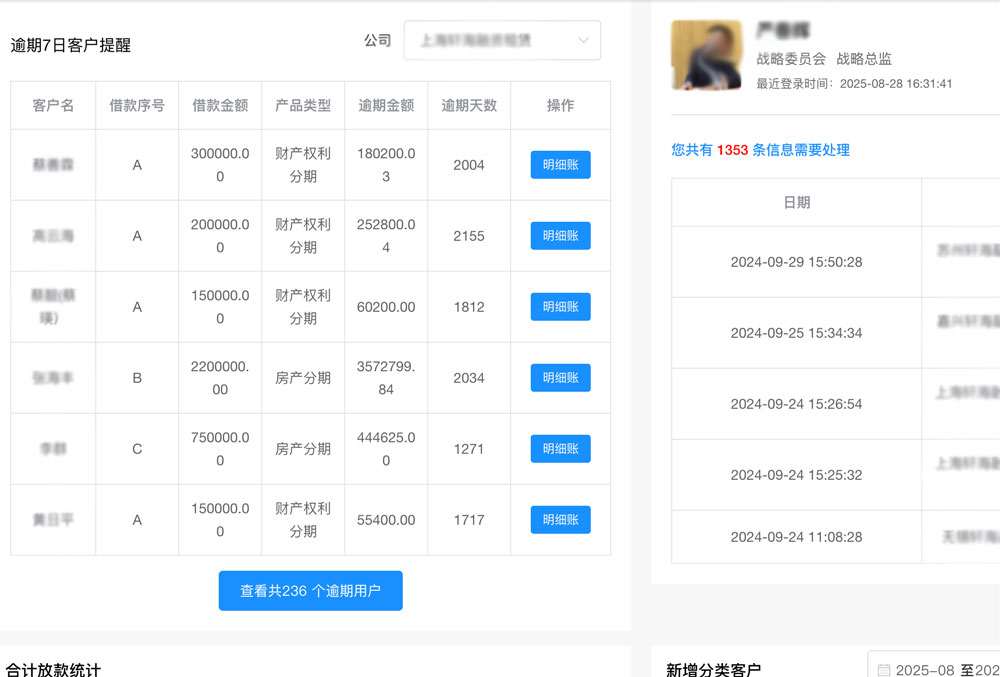Open the 2024-09-24 15:26:54 message row

click(796, 404)
